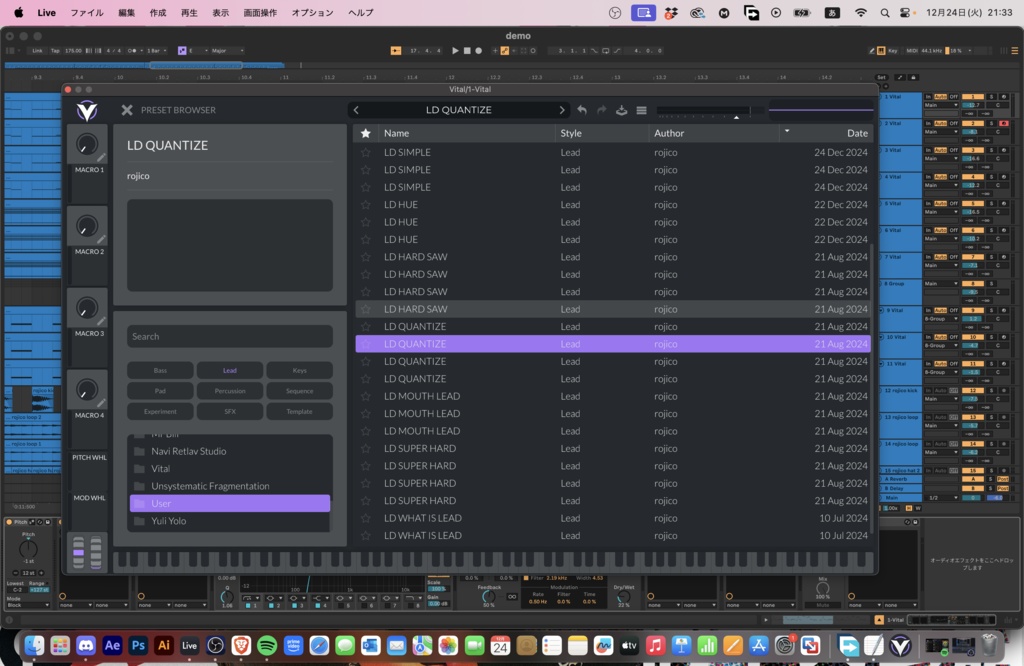Open Spotify from the Dock
The image size is (1024, 666).
(267, 646)
